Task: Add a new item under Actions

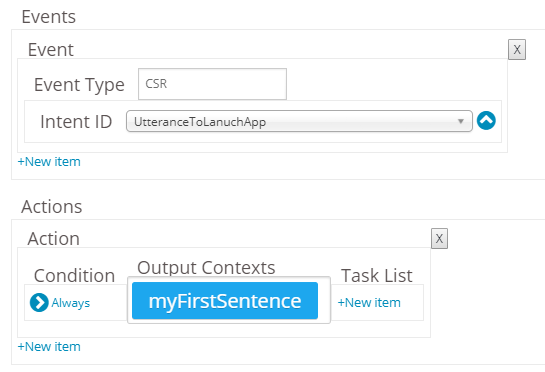Action: coord(49,347)
